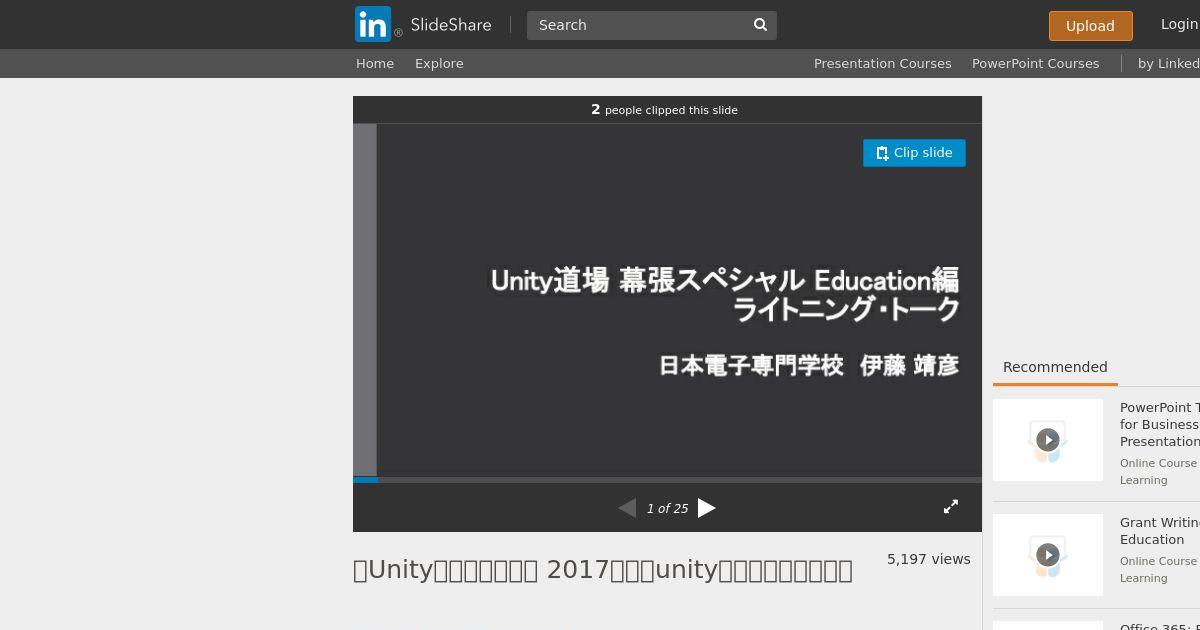This screenshot has height=630, width=1200.
Task: Click the Clip slide button
Action: tap(914, 153)
